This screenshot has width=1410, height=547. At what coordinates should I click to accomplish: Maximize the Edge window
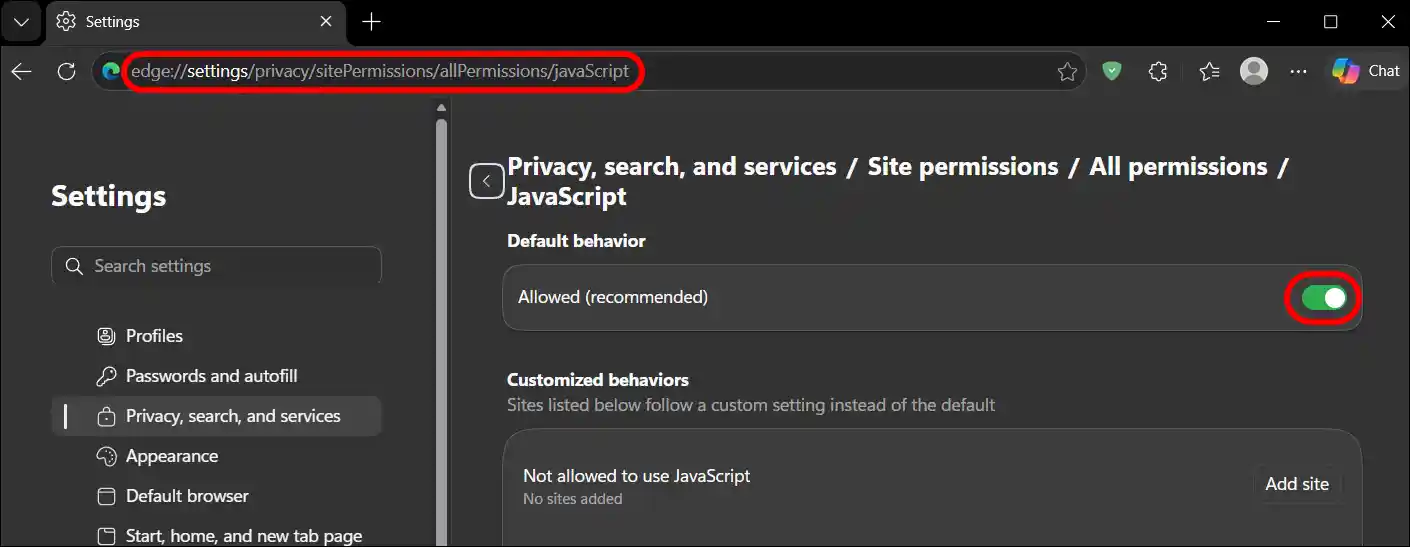pos(1330,21)
